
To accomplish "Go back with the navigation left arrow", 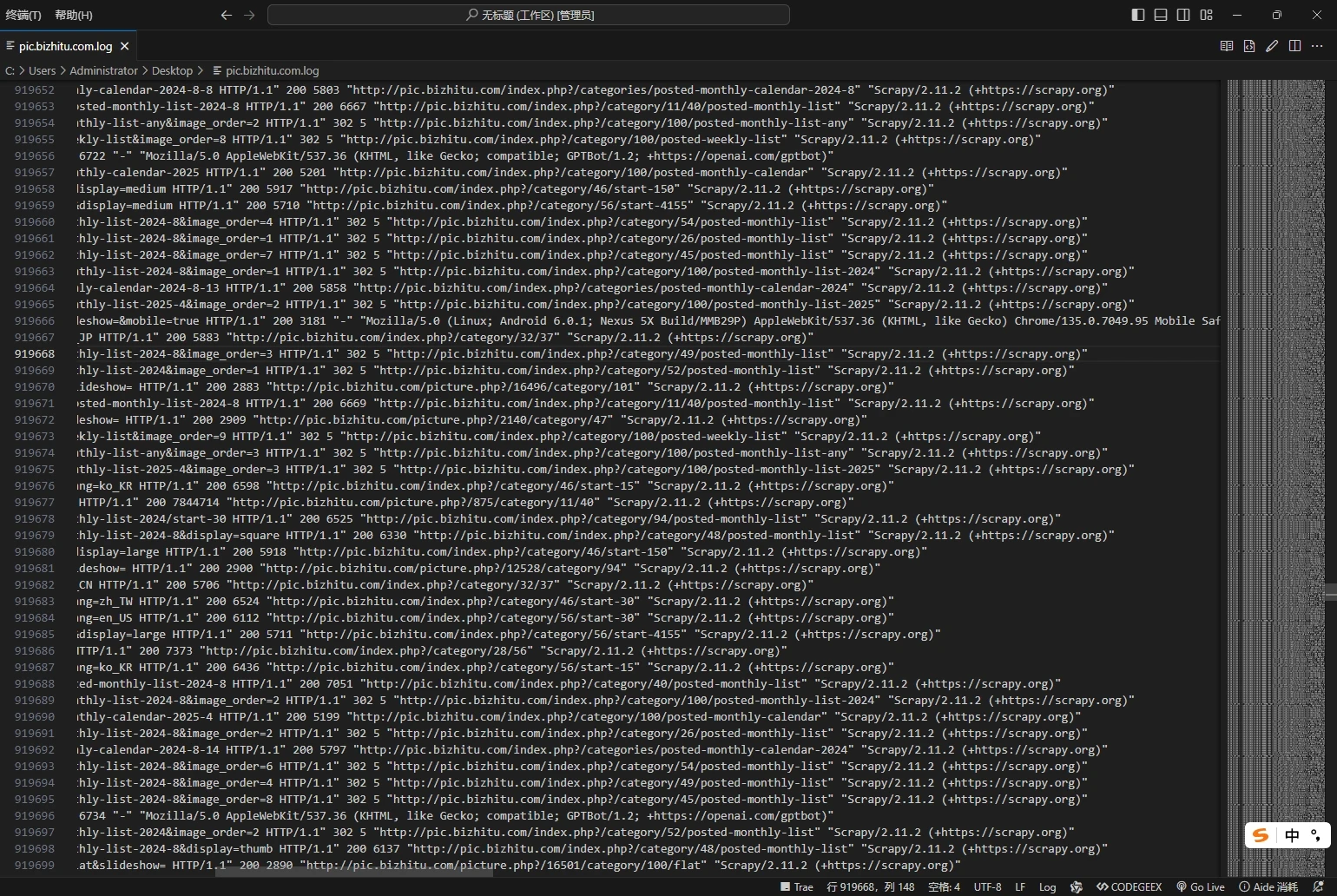I will coord(227,15).
